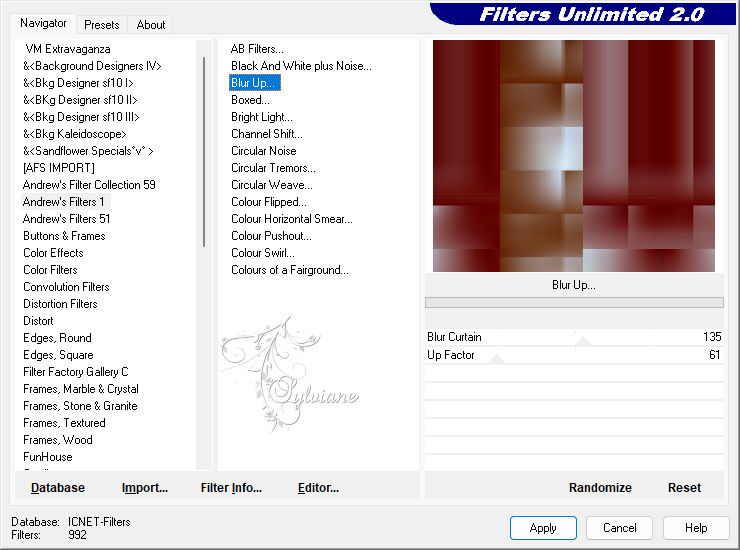
Task: Select Edges, Round group
Action: 57,338
